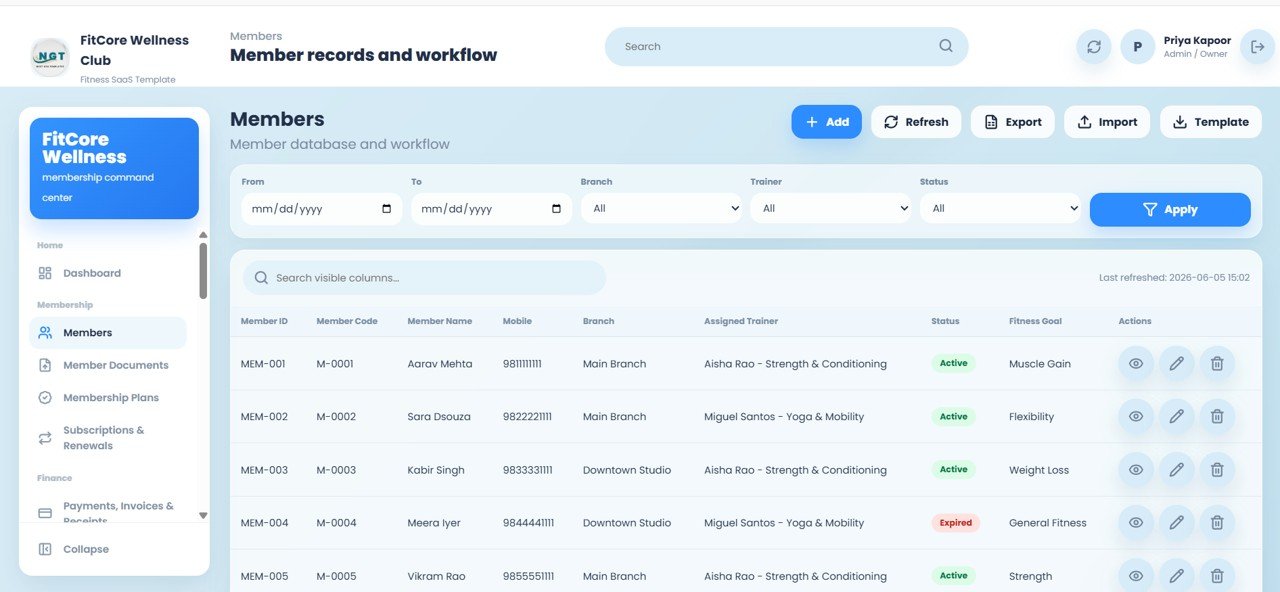The width and height of the screenshot is (1280, 592).
Task: Delete member Meera Iyer
Action: click(1217, 523)
